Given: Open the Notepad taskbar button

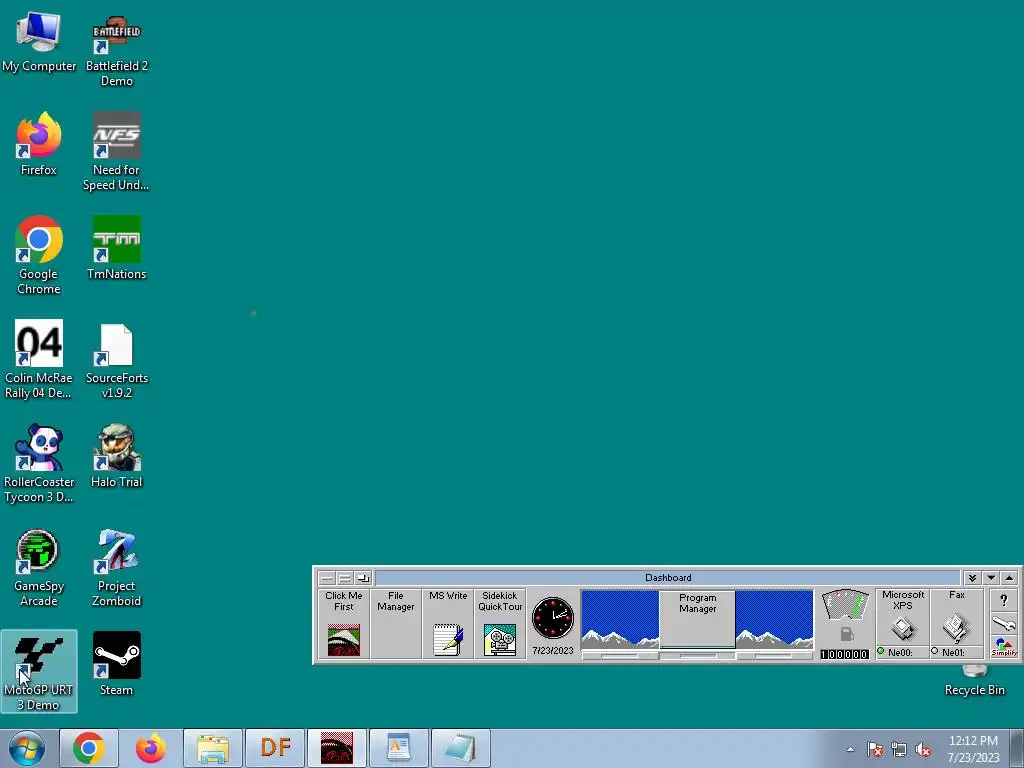Looking at the screenshot, I should 460,748.
